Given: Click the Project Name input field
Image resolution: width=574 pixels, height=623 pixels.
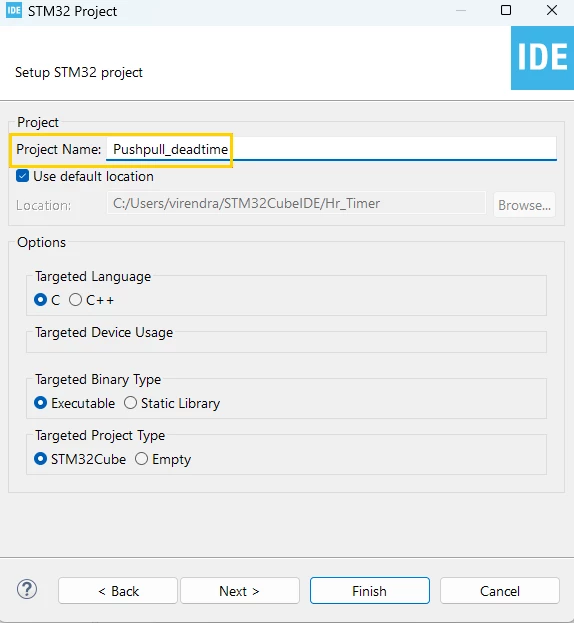Looking at the screenshot, I should 331,149.
